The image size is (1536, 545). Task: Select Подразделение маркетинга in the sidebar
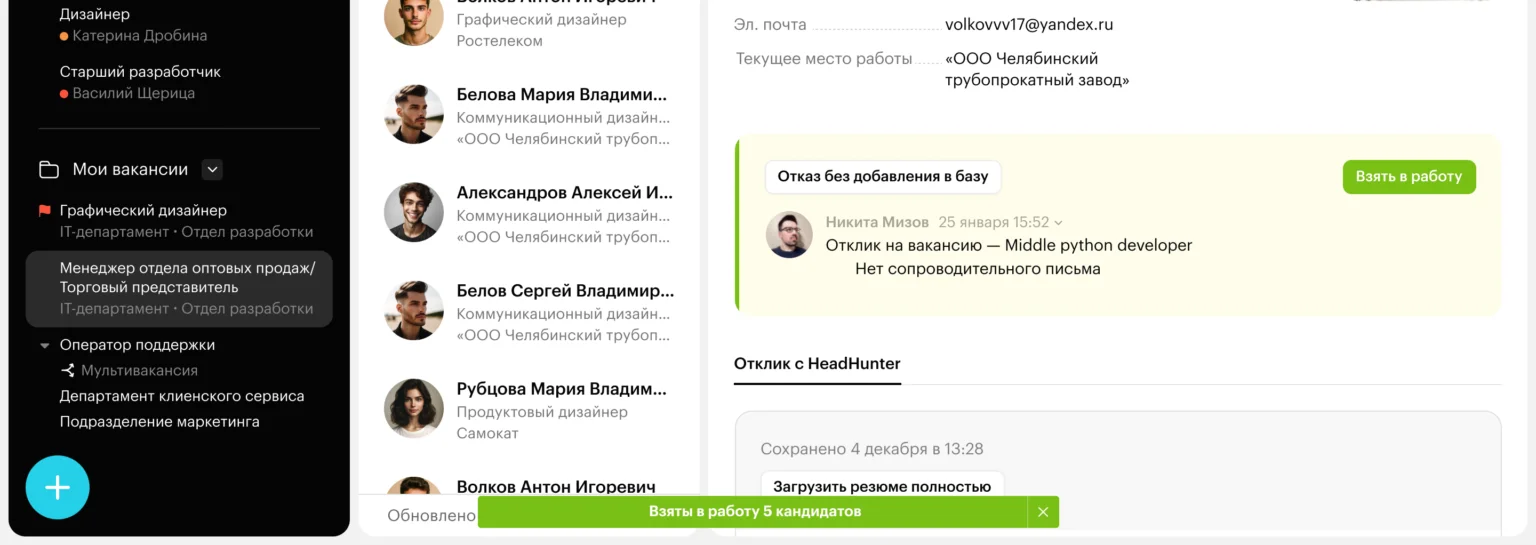pyautogui.click(x=159, y=422)
